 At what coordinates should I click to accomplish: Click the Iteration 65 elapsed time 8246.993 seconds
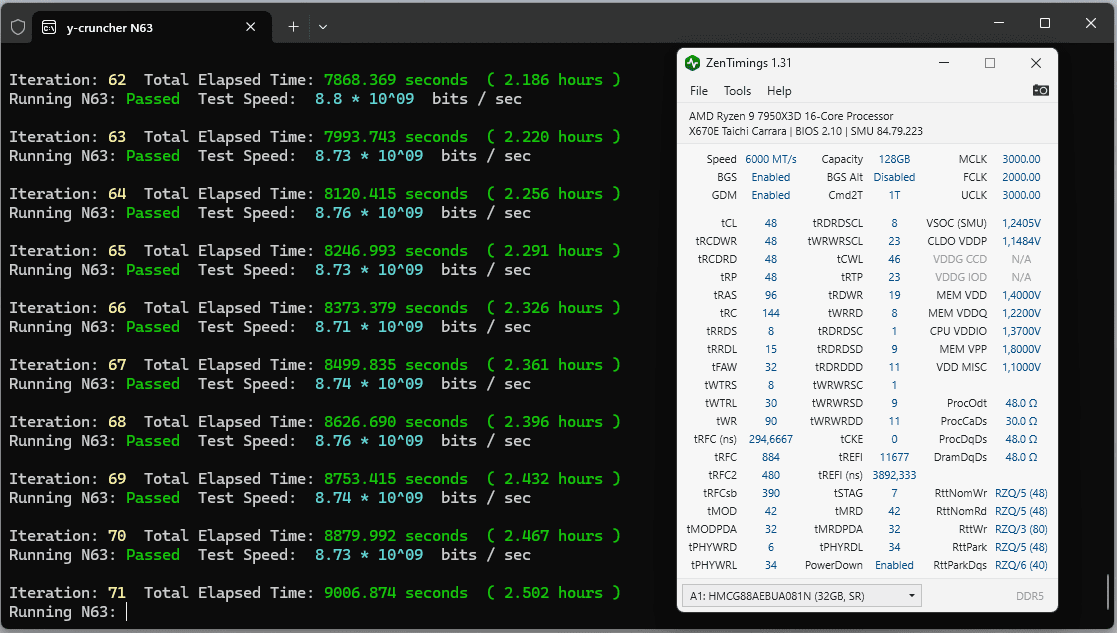pos(395,251)
